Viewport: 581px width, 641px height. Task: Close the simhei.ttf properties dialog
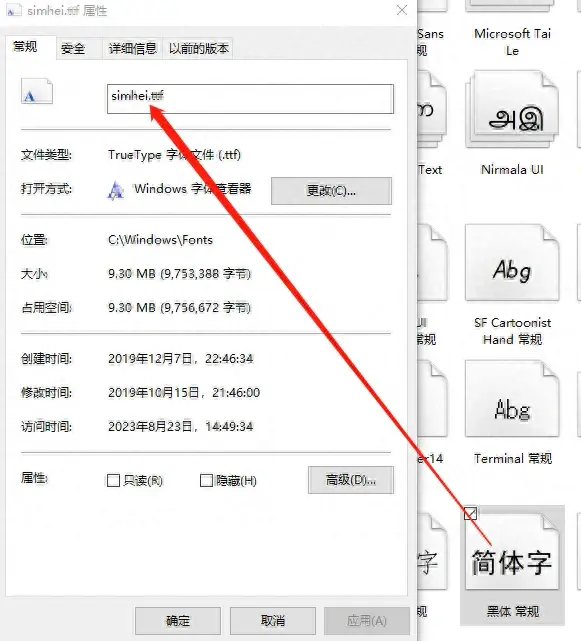402,10
